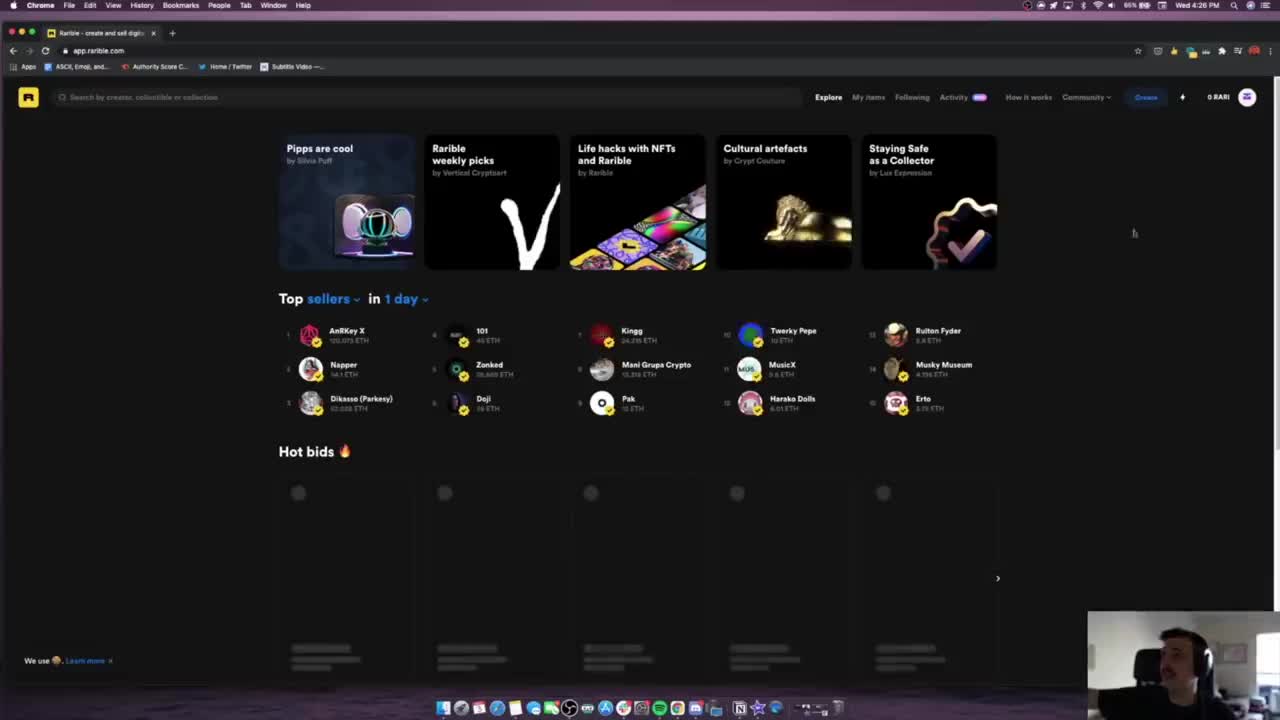
Task: Launch OBS from the dock
Action: (x=569, y=708)
